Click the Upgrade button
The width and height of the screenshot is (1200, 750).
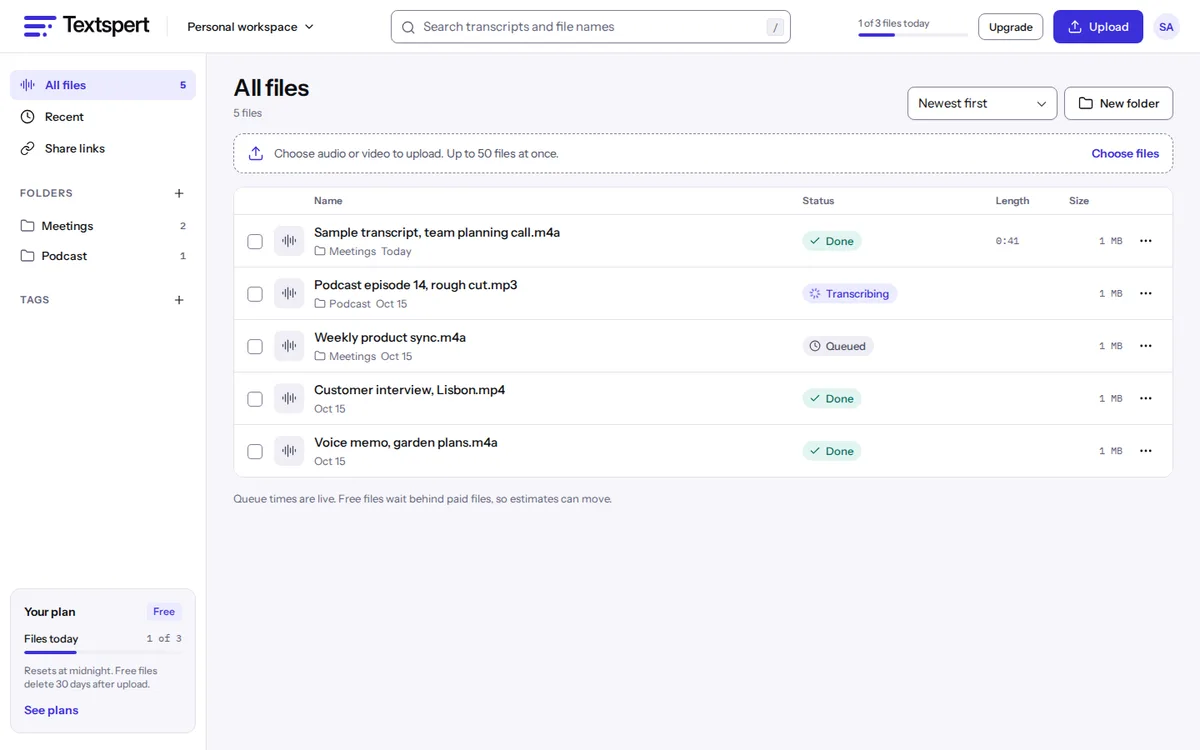1010,27
